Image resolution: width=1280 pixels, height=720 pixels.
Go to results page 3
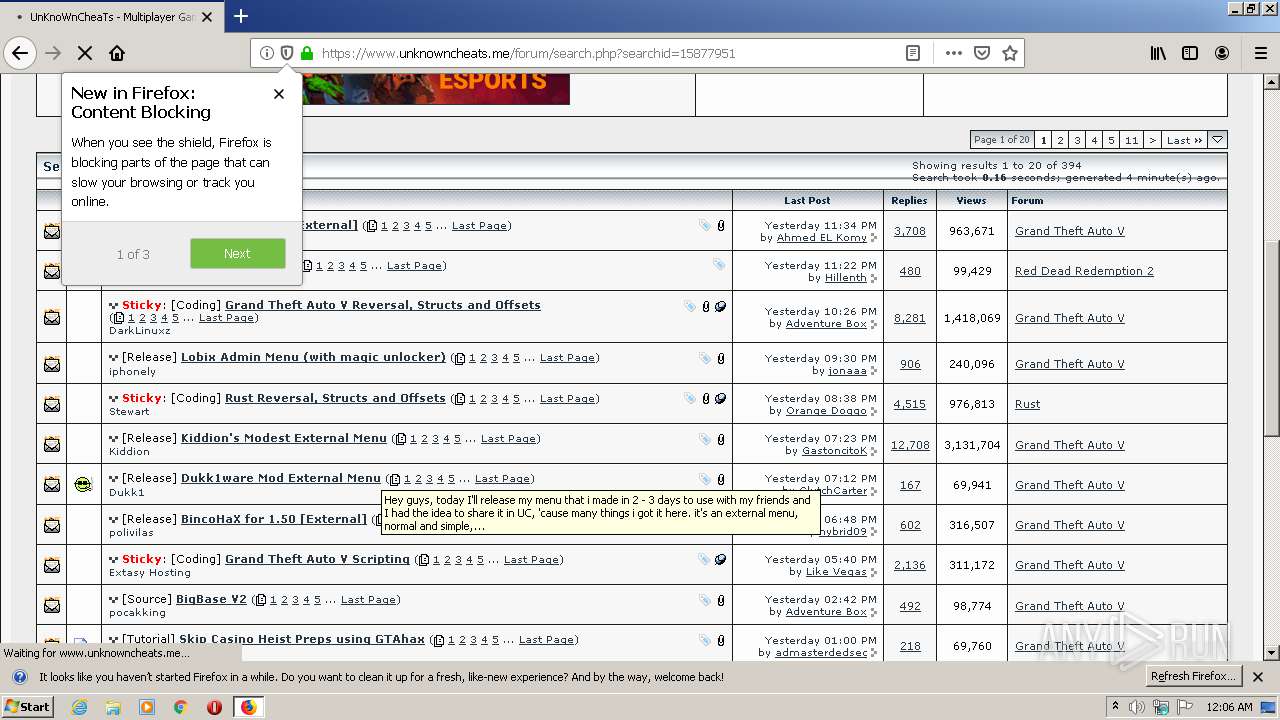tap(1078, 140)
